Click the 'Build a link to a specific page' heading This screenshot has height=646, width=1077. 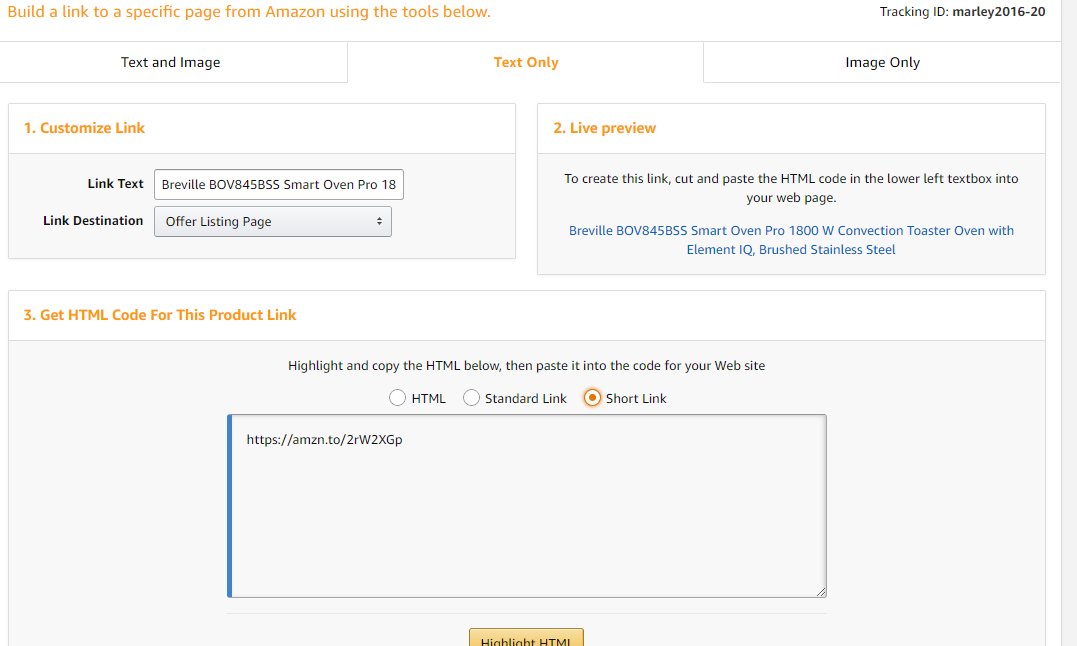249,12
